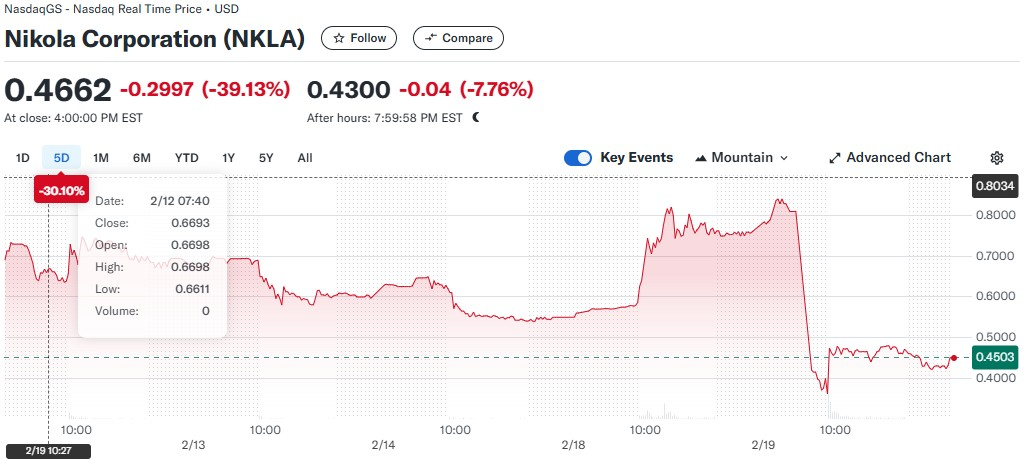
Task: Click the 0.6000 y-axis label
Action: pos(994,297)
